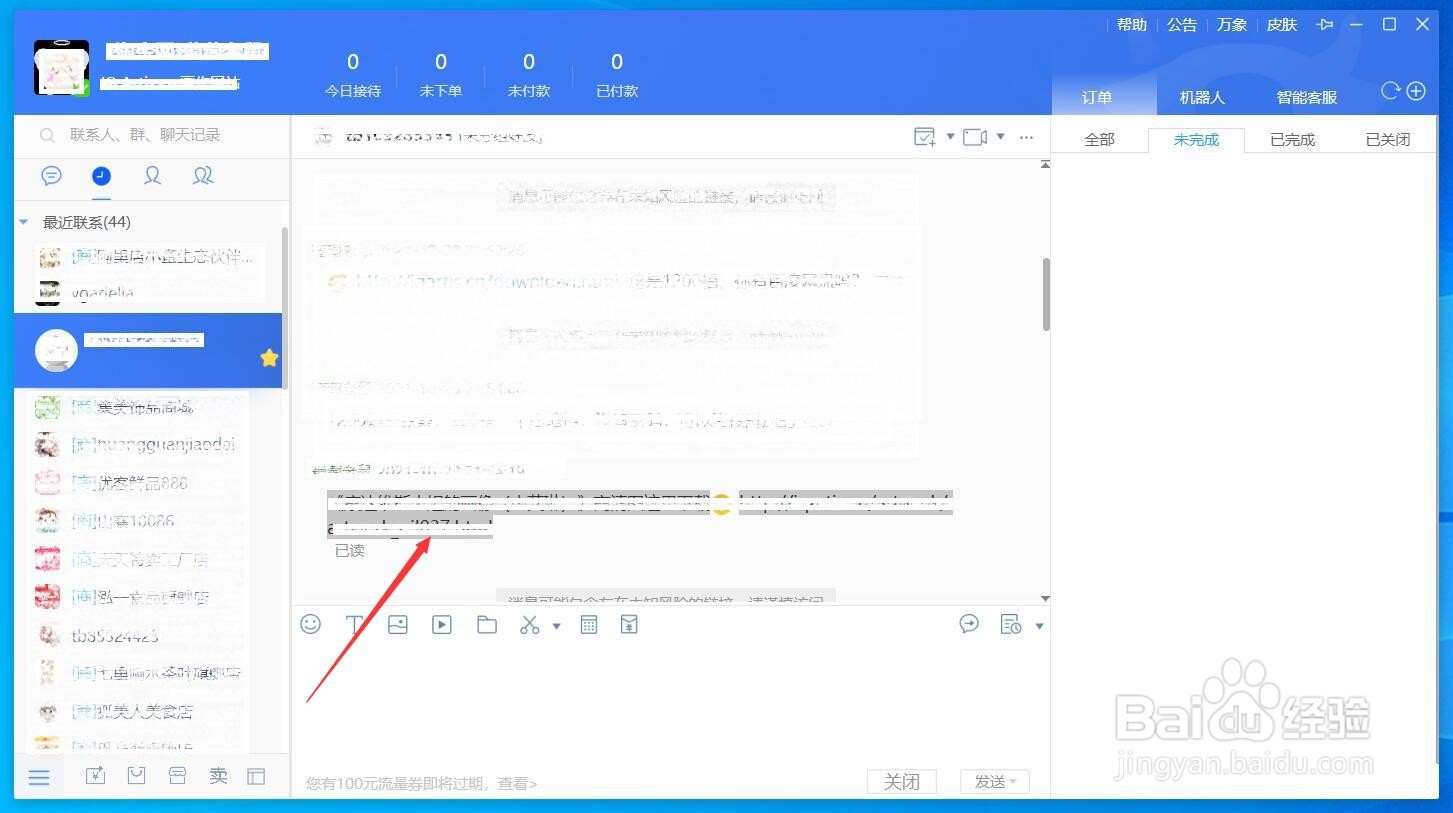This screenshot has width=1453, height=813.
Task: Click the star on the selected contact
Action: [x=269, y=358]
